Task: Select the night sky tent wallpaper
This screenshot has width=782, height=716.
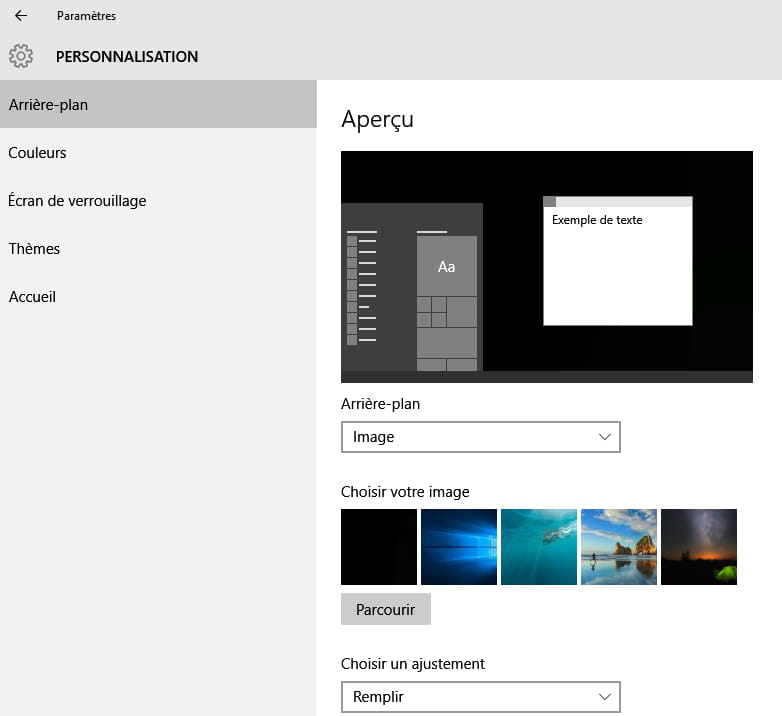Action: (x=699, y=547)
